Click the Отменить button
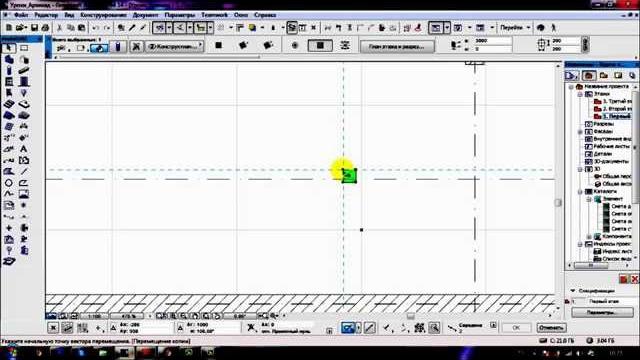640x360 pixels. (551, 328)
